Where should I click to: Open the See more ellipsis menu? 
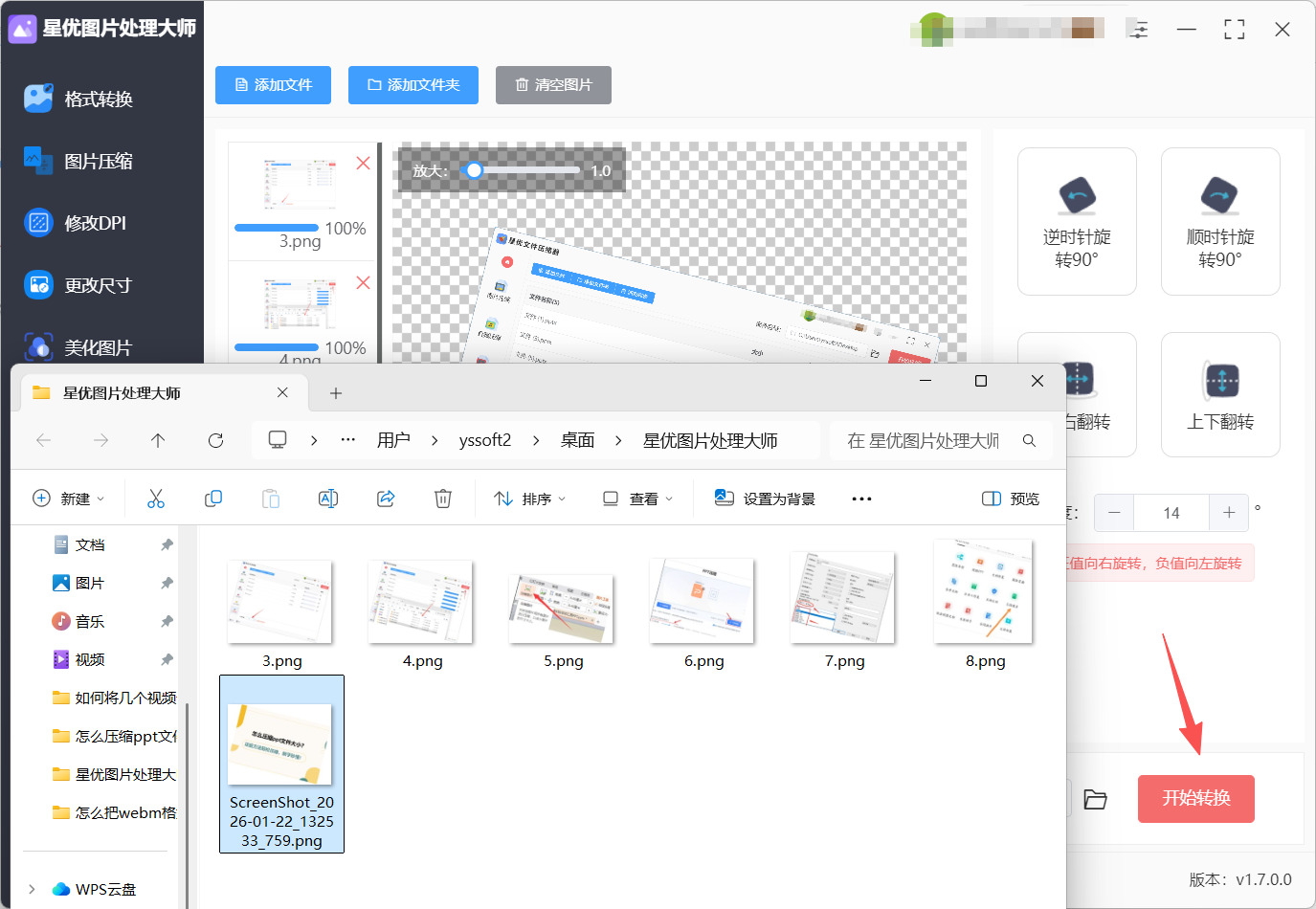(x=861, y=499)
